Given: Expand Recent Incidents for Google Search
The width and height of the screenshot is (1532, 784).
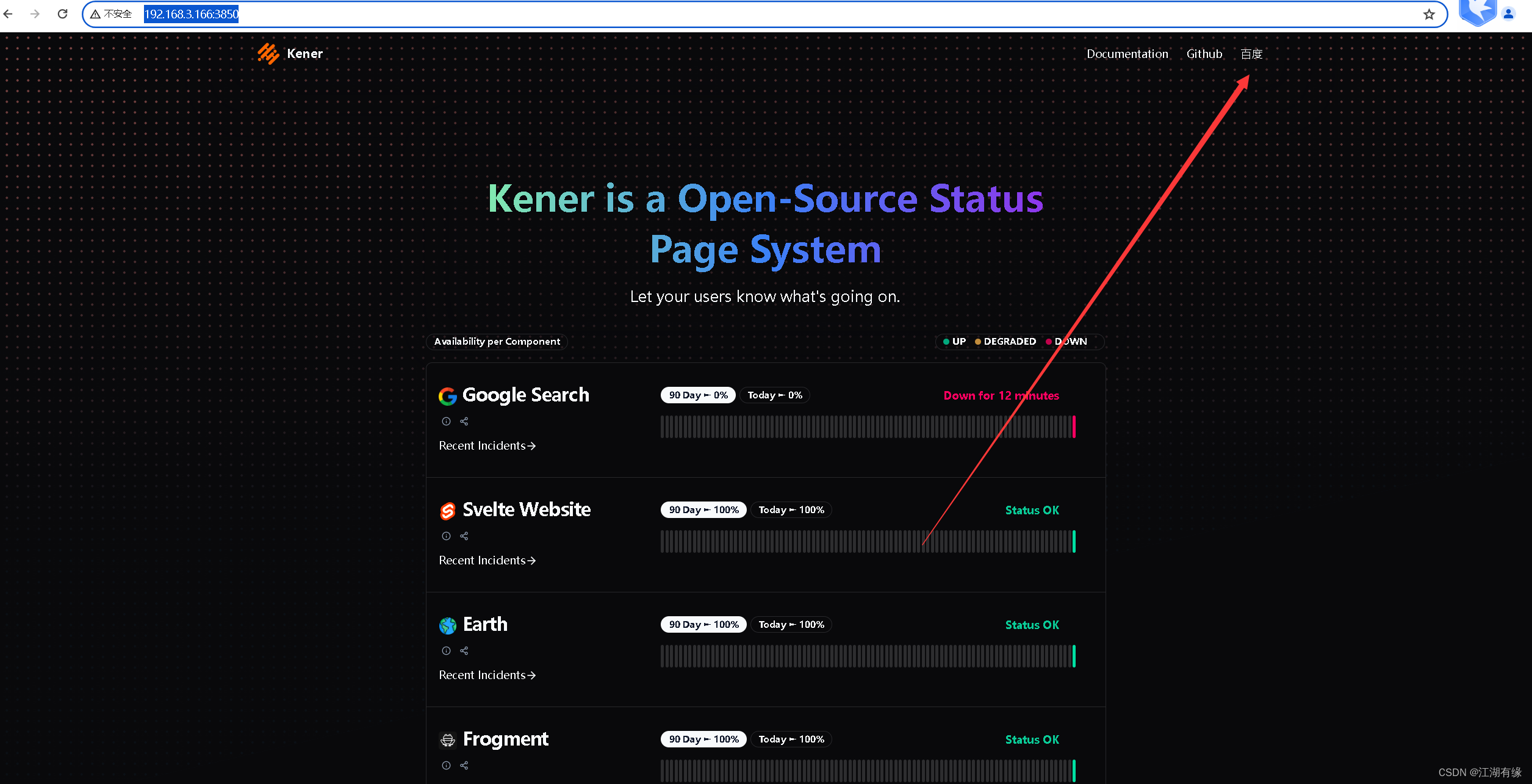Looking at the screenshot, I should (x=487, y=446).
